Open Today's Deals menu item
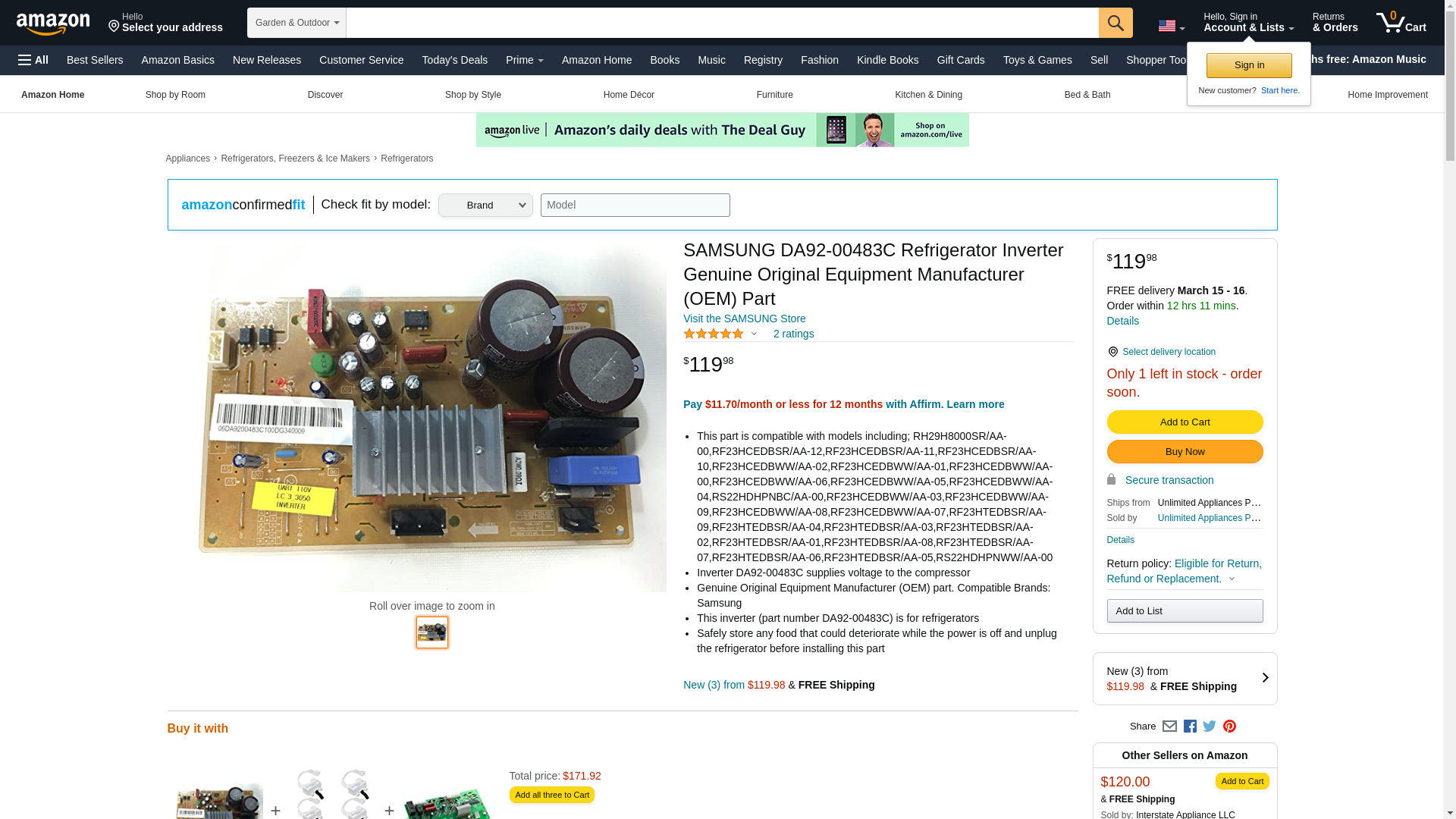 click(454, 60)
